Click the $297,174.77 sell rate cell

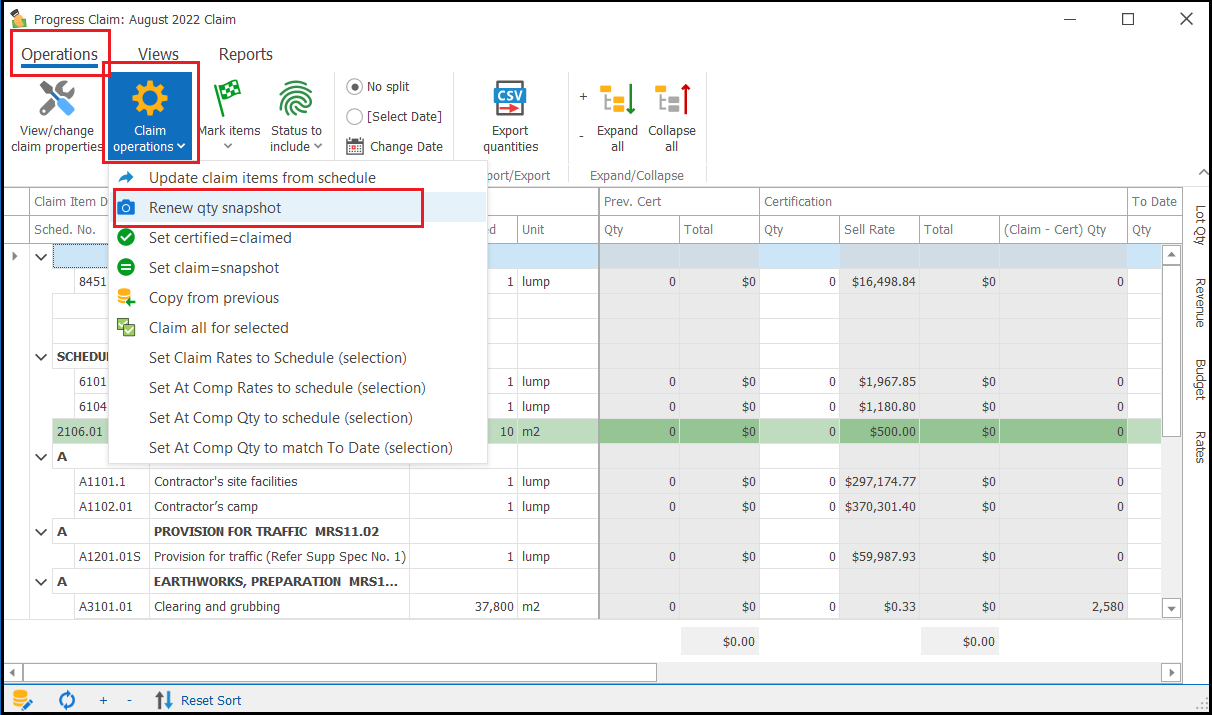(x=880, y=482)
